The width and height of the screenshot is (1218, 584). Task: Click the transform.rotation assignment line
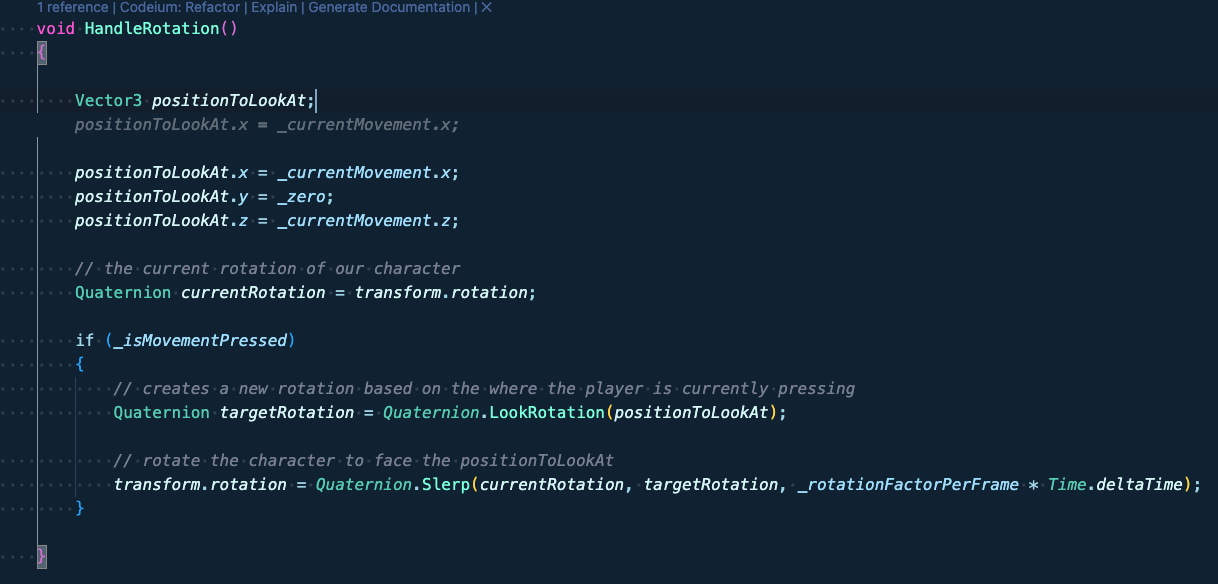point(200,484)
